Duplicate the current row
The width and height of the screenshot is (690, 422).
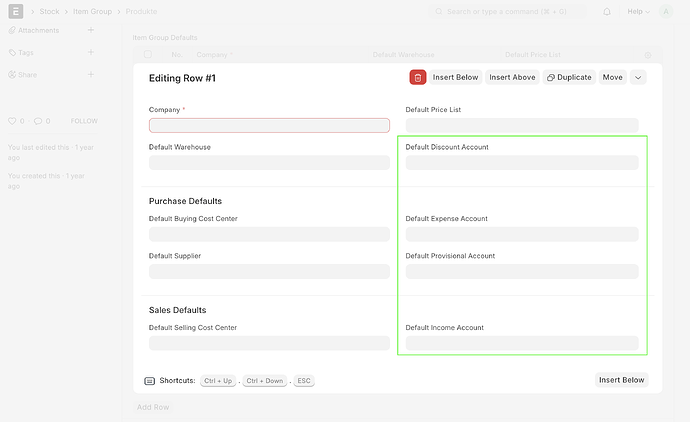pos(569,77)
